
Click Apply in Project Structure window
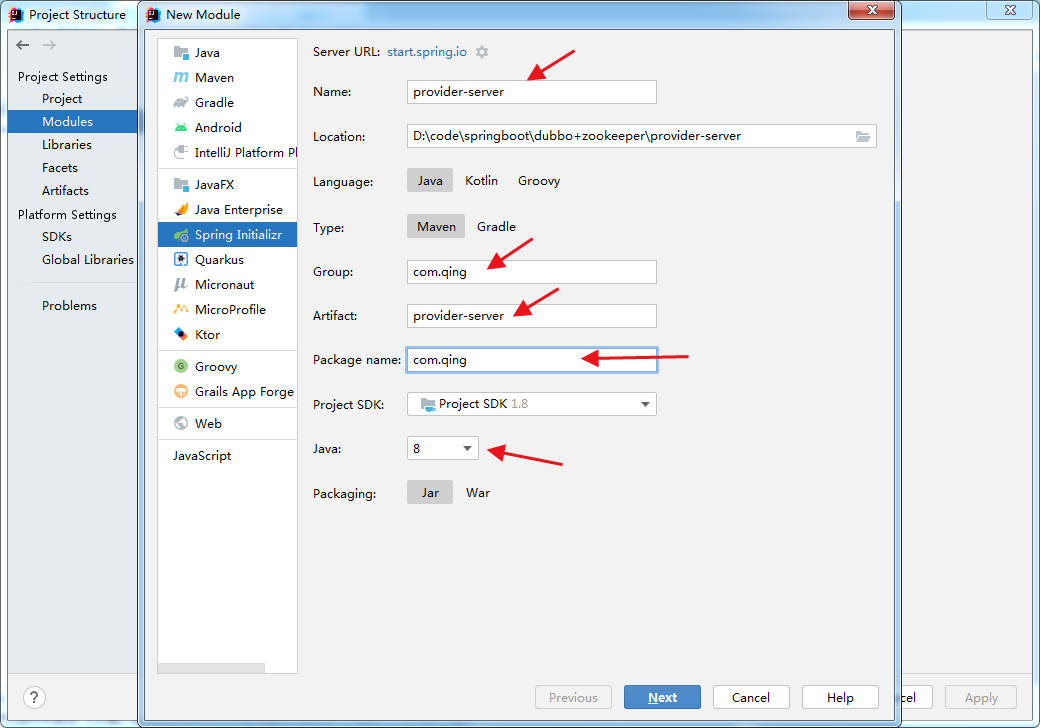click(981, 698)
